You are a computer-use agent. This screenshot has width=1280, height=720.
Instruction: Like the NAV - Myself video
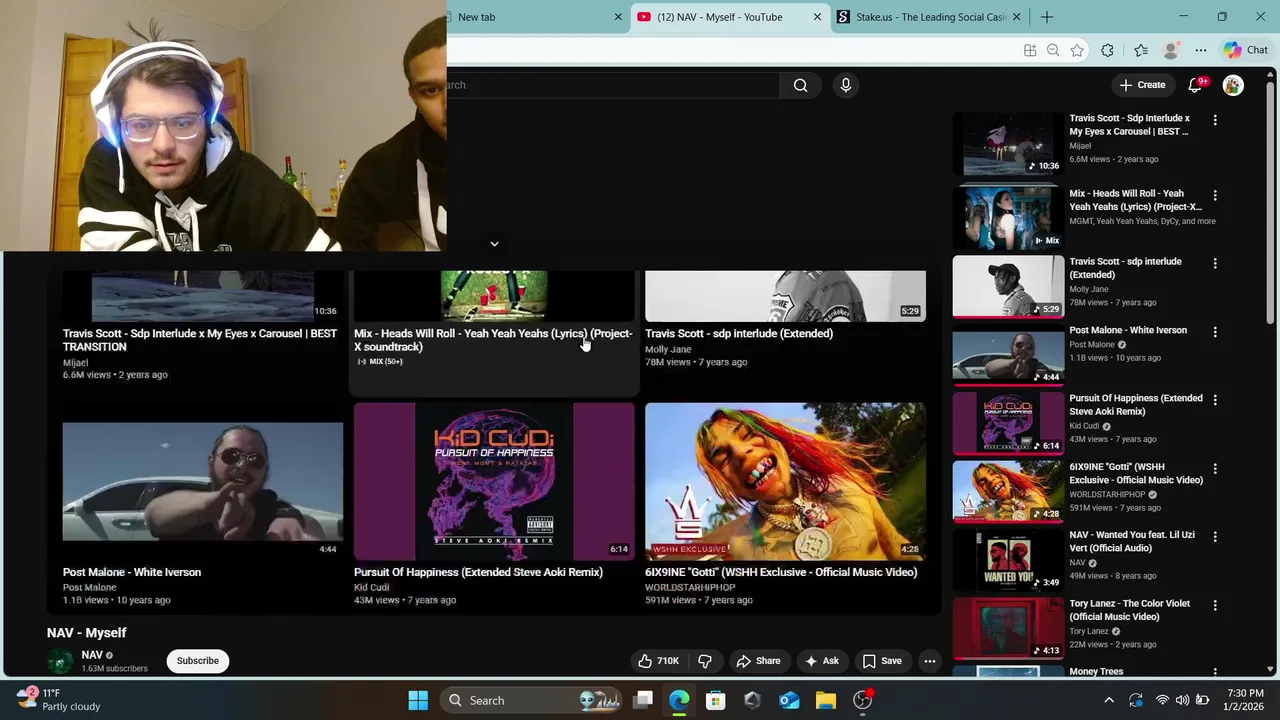pos(658,661)
